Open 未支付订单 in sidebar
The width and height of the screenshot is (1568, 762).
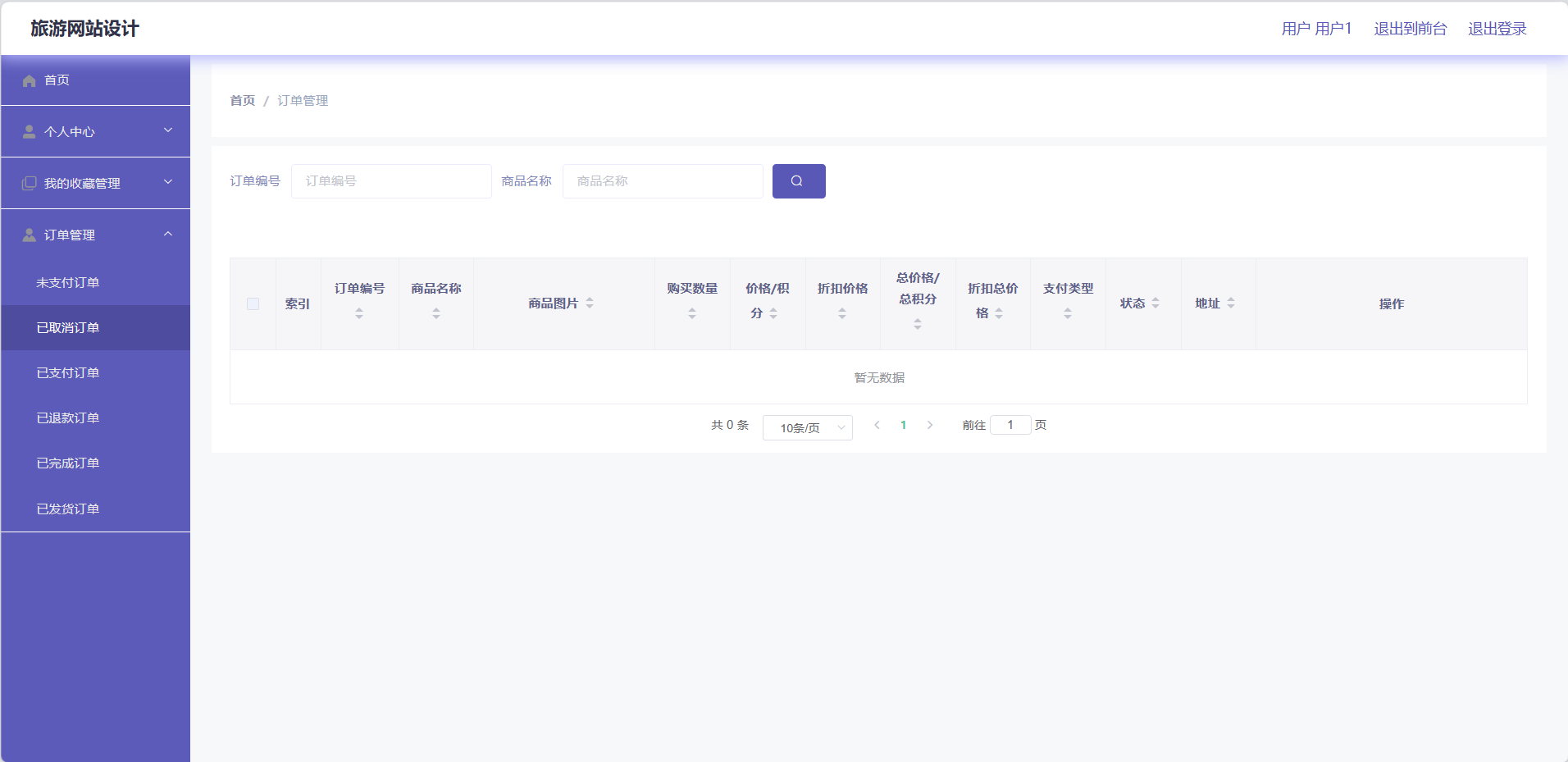click(x=68, y=282)
